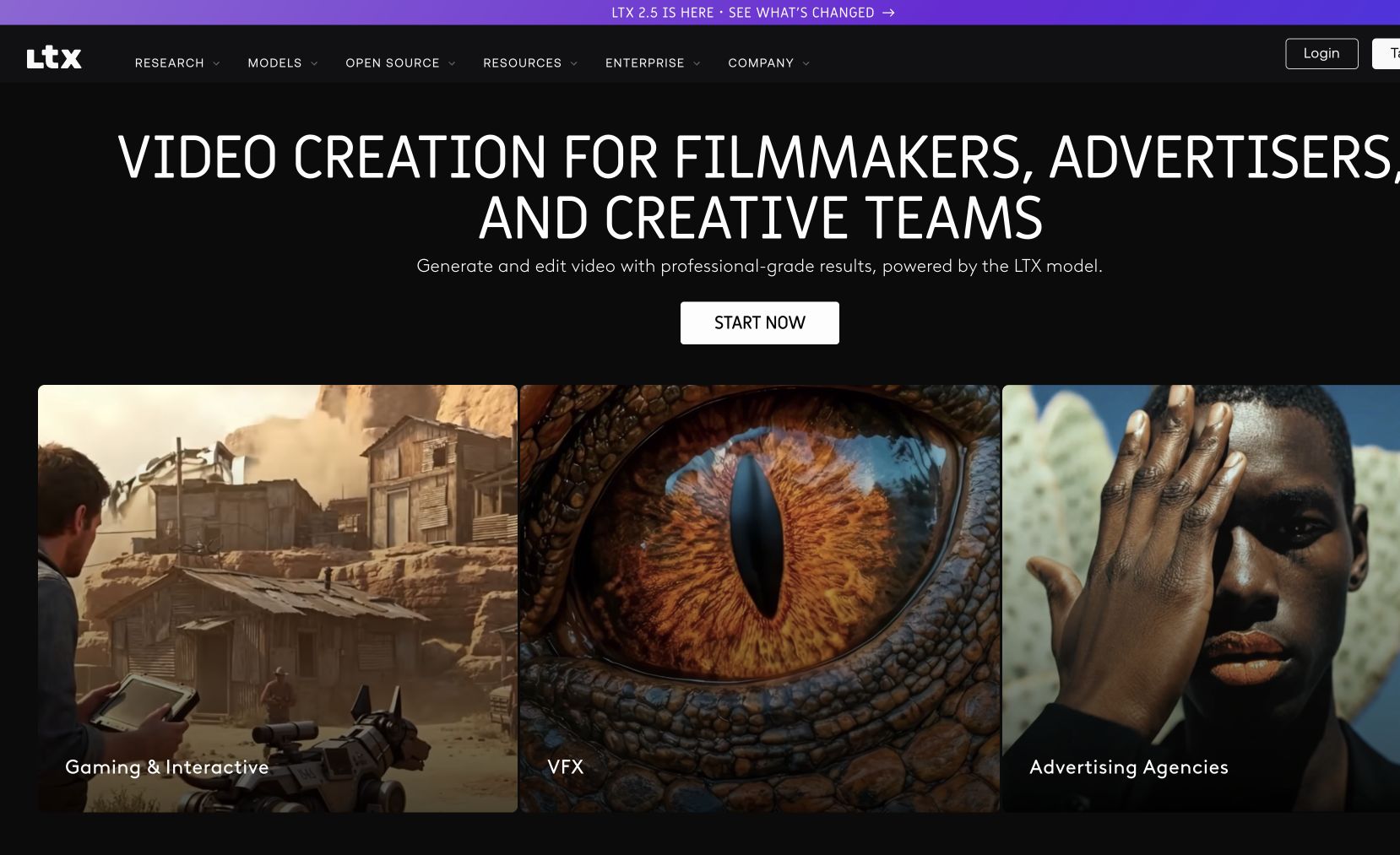This screenshot has height=855, width=1400.
Task: Open the Advertising Agencies card
Action: [x=1201, y=598]
